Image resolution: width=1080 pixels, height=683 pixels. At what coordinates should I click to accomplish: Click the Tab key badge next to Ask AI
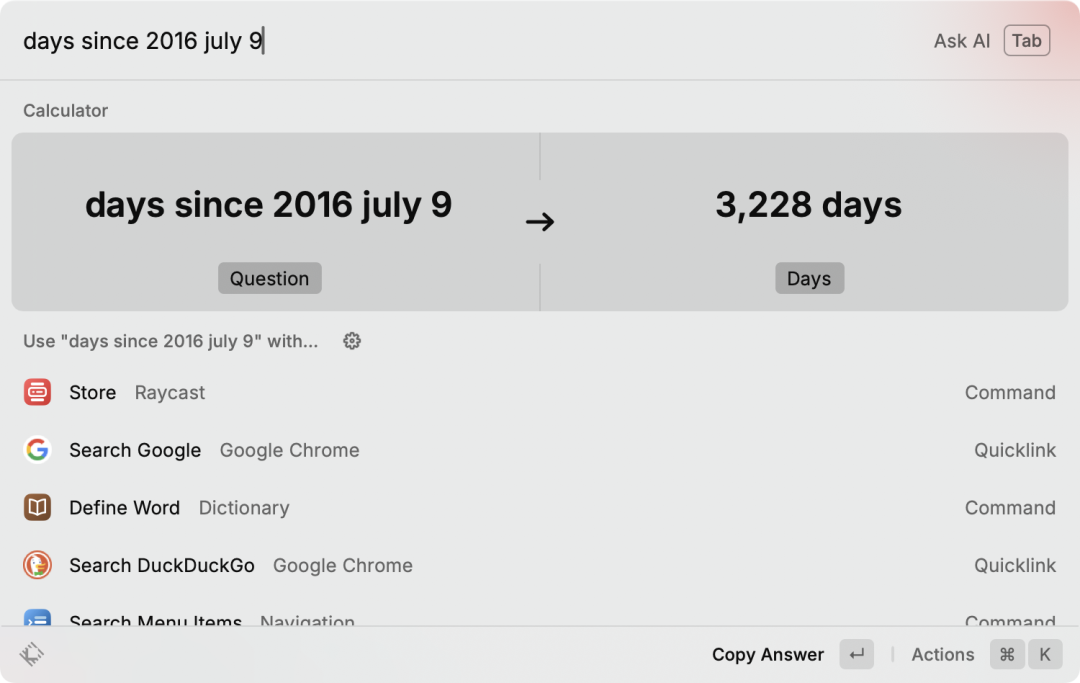pyautogui.click(x=1027, y=41)
